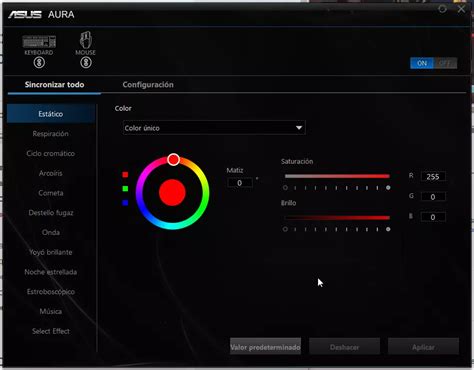Pick the blue preset swatch
This screenshot has height=370, width=474.
tap(125, 203)
